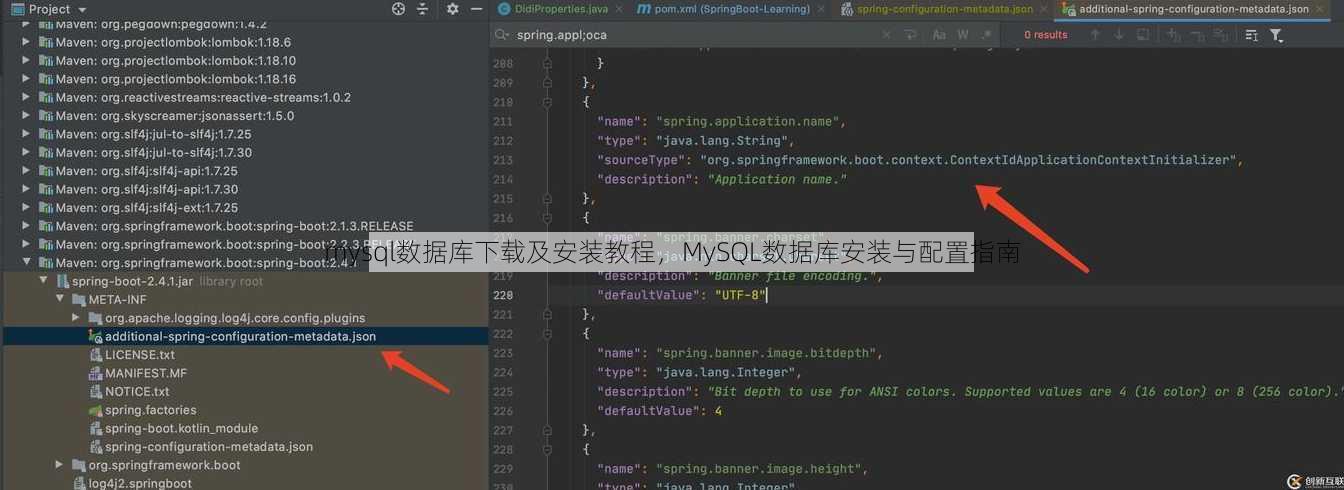Click the multiple-lines search layout icon
This screenshot has height=490, width=1344.
coord(1252,35)
